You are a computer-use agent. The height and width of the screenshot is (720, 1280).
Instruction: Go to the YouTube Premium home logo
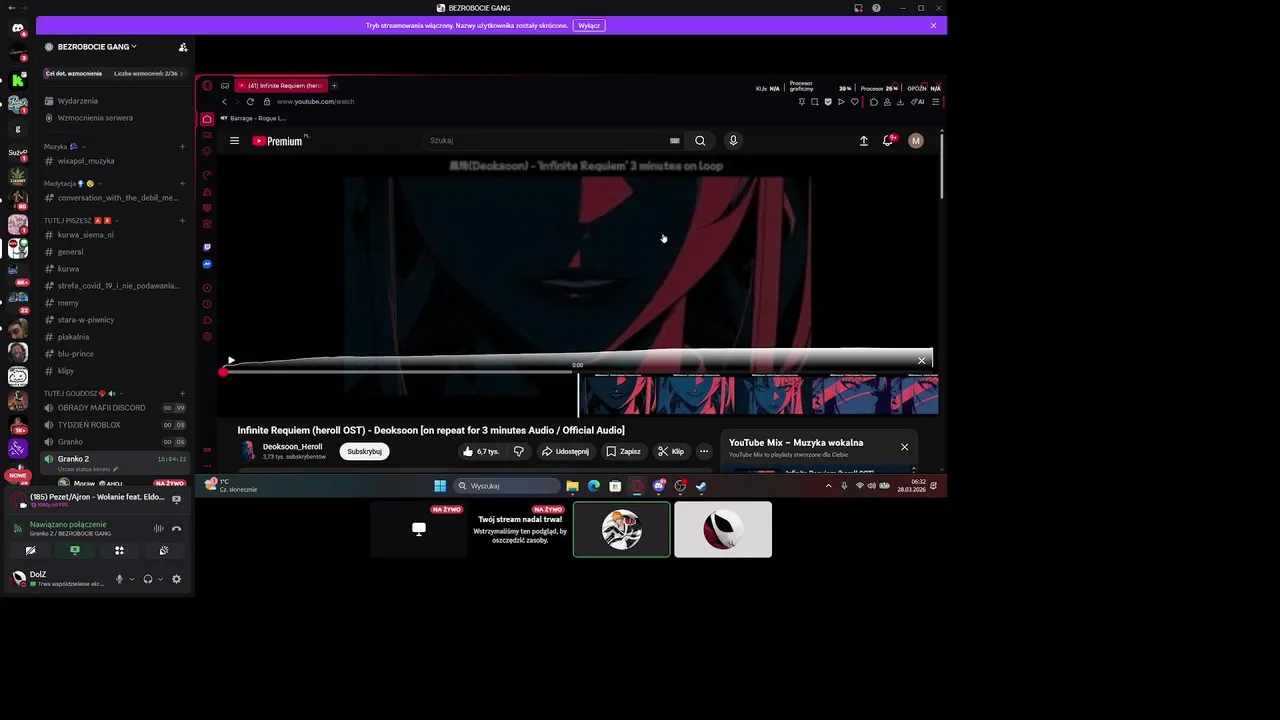278,141
